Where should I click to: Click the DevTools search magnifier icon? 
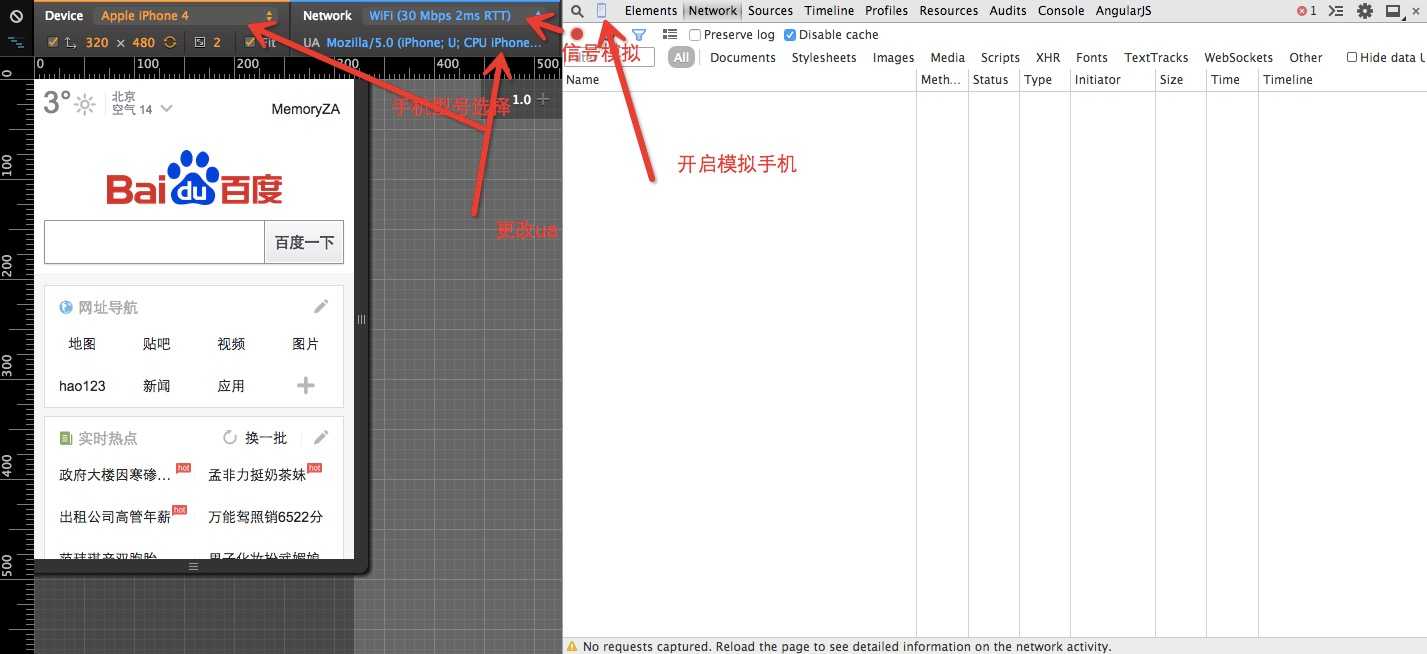tap(577, 11)
